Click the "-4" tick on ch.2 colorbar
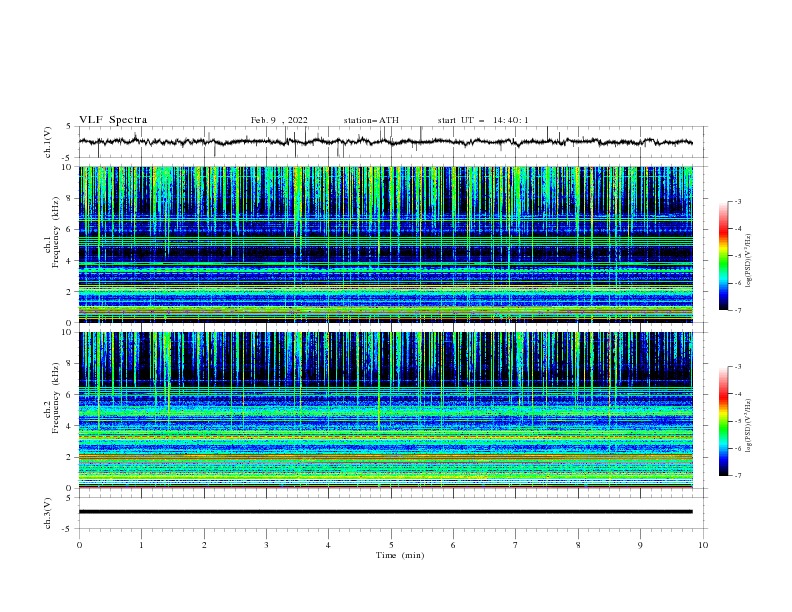The image size is (792, 612). (738, 394)
